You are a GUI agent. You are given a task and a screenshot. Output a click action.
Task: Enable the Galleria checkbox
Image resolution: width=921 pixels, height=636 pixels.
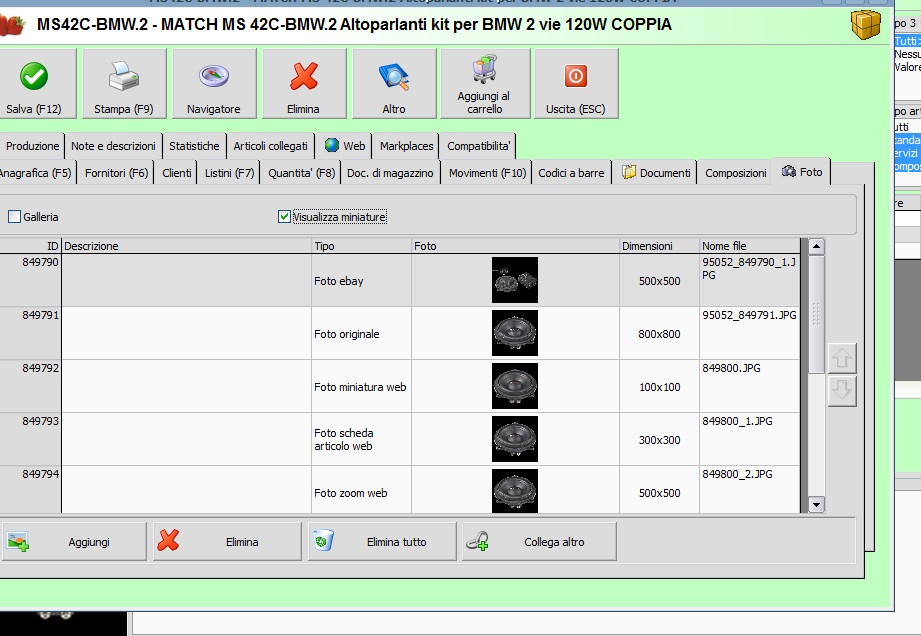(15, 217)
